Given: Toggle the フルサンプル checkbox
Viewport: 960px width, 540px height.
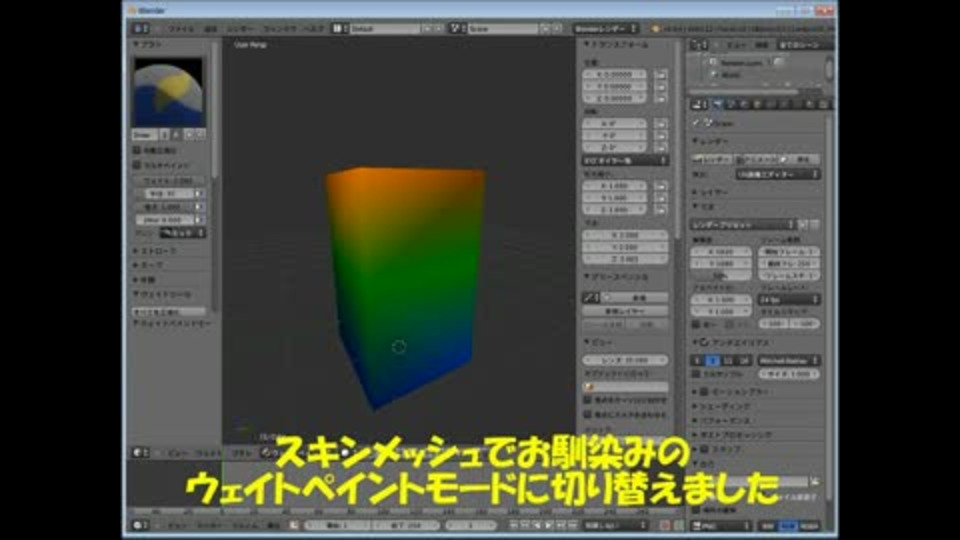Looking at the screenshot, I should pos(696,373).
